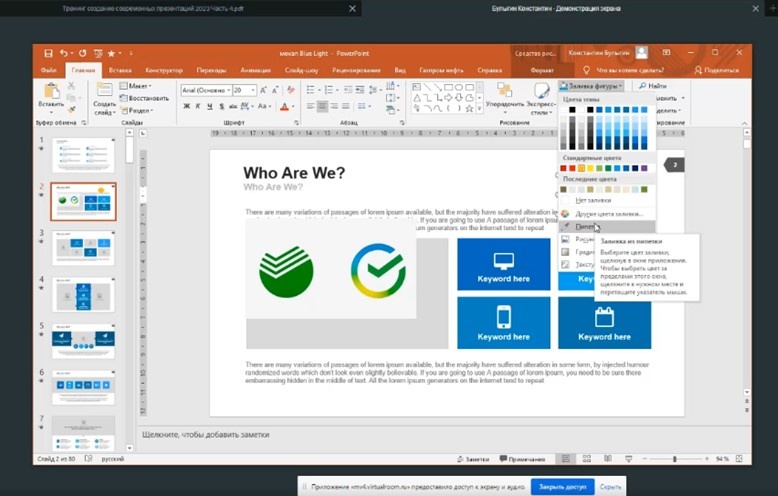Start slideshow from beginning via Quick Access icon
Viewport: 778px width, 496px height.
(98, 53)
